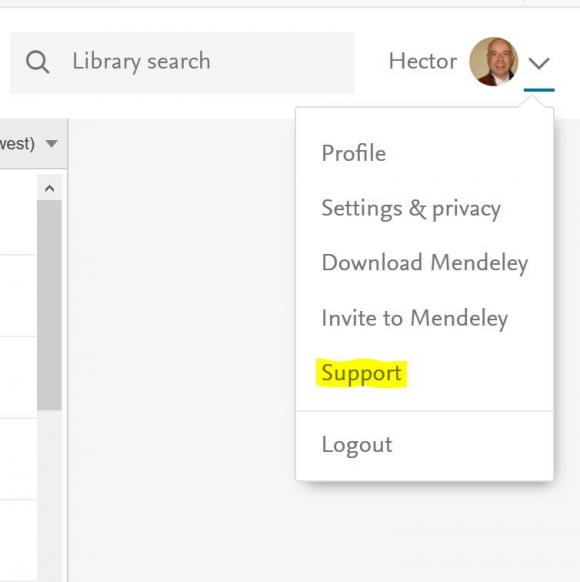Viewport: 580px width, 582px height.
Task: Open Settings & privacy
Action: [411, 209]
